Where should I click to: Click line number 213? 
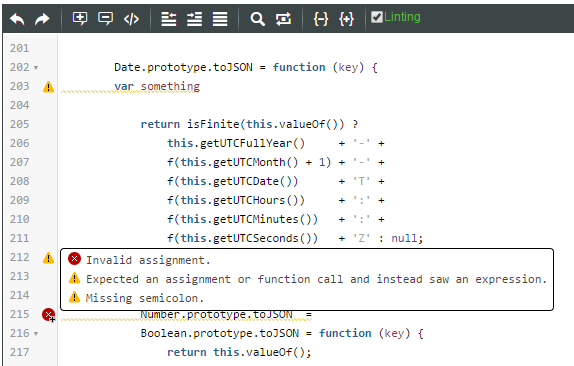click(19, 276)
